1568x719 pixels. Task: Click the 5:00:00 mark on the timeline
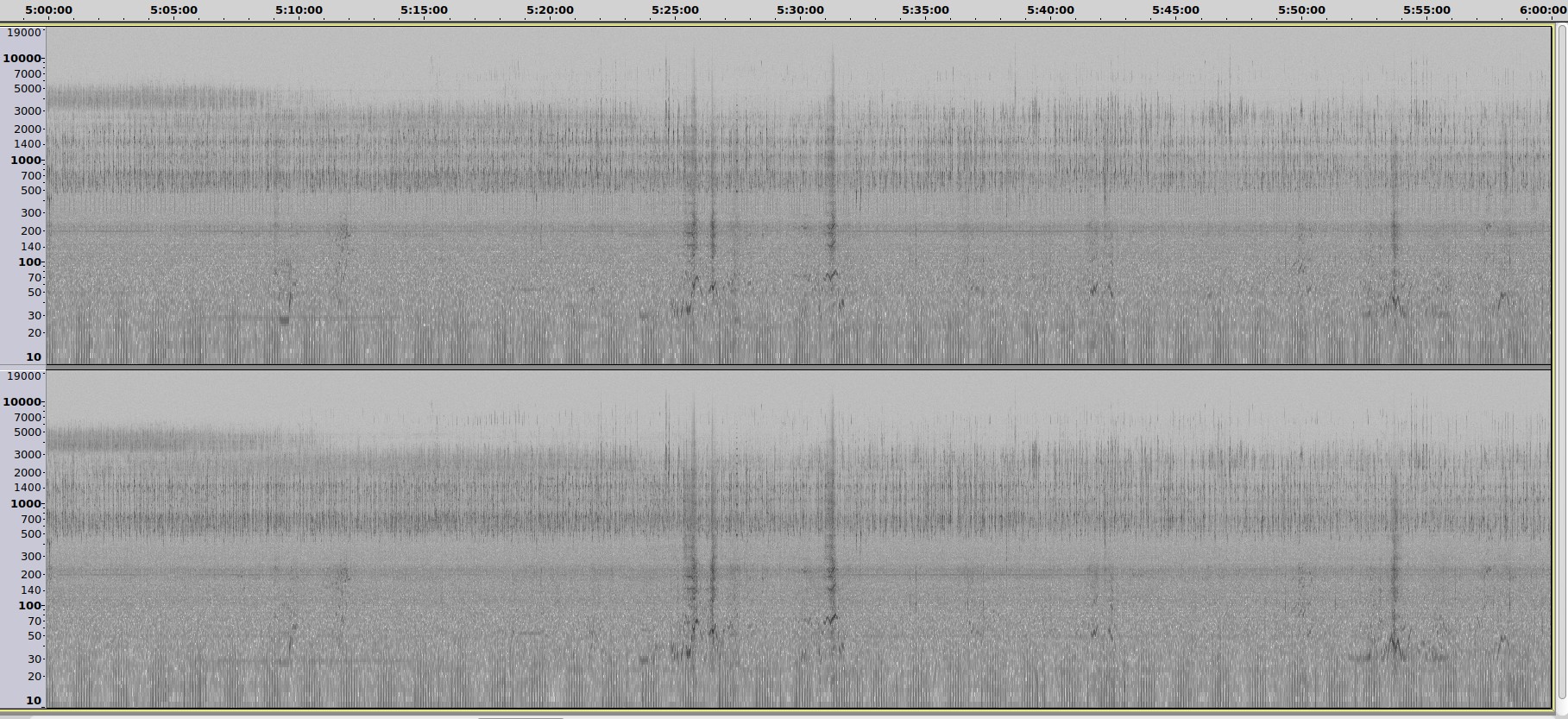coord(48,10)
